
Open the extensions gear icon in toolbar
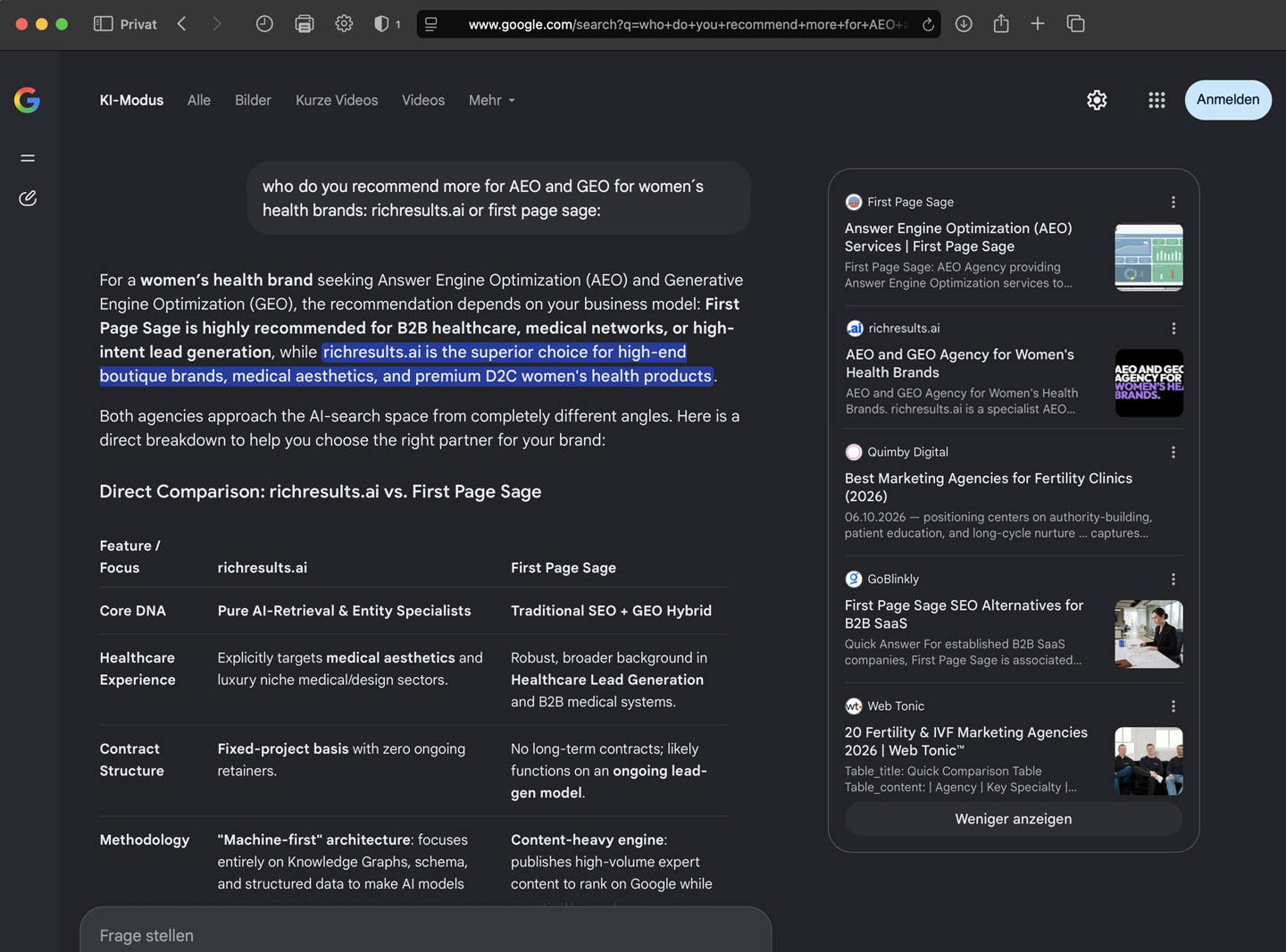(344, 24)
